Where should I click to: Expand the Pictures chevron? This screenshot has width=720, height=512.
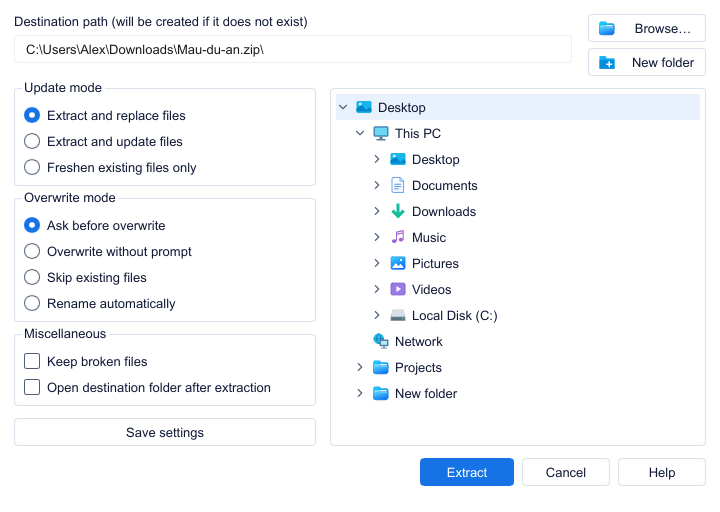(377, 263)
